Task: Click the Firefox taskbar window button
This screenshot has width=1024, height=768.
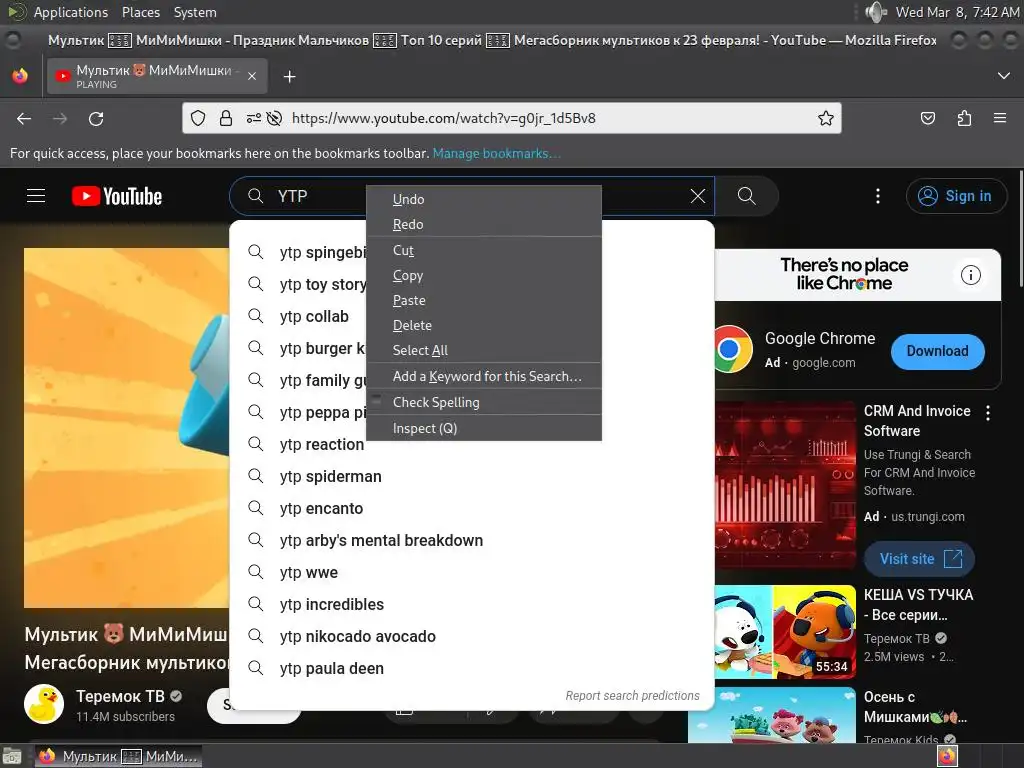Action: tap(118, 756)
